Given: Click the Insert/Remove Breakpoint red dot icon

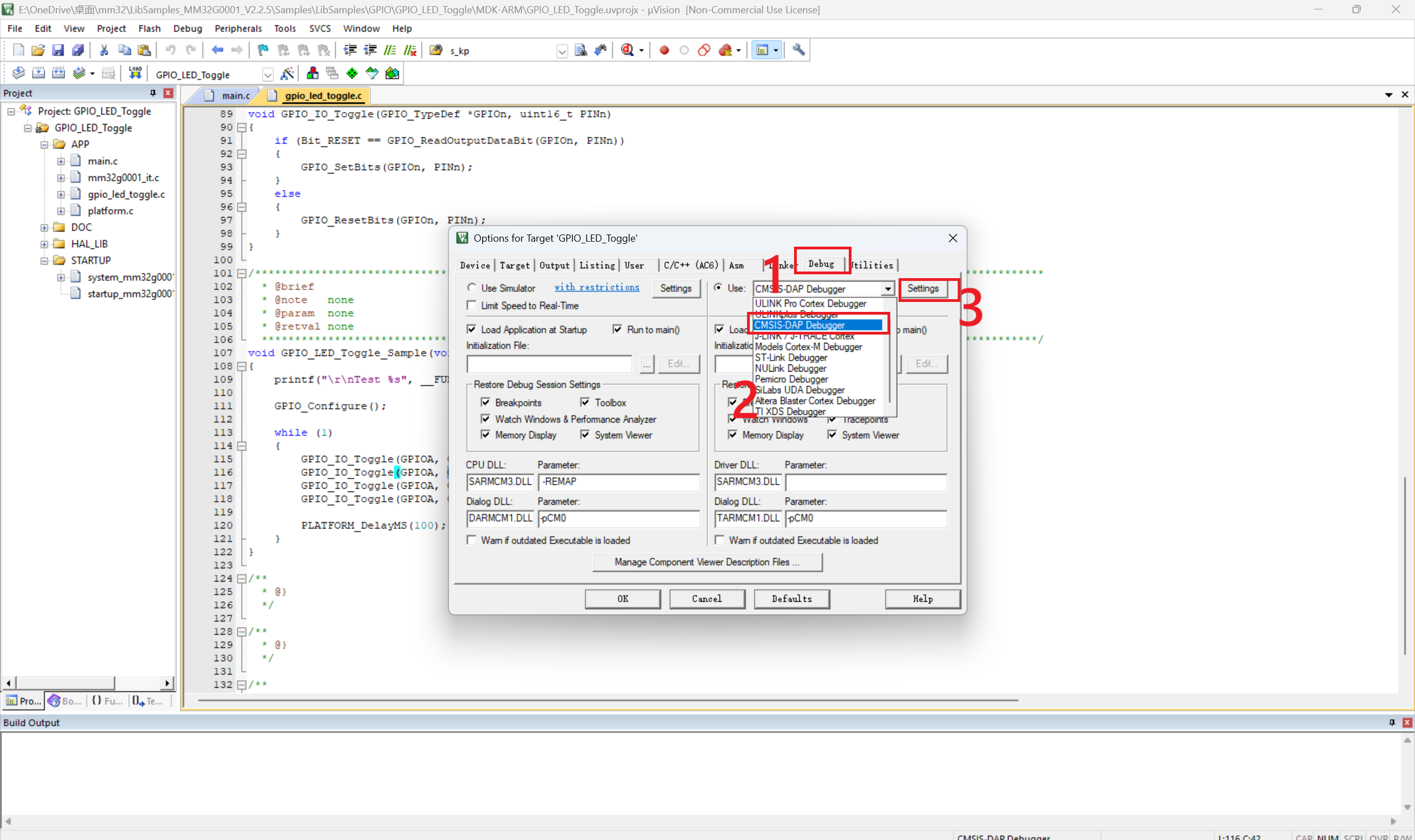Looking at the screenshot, I should tap(664, 50).
